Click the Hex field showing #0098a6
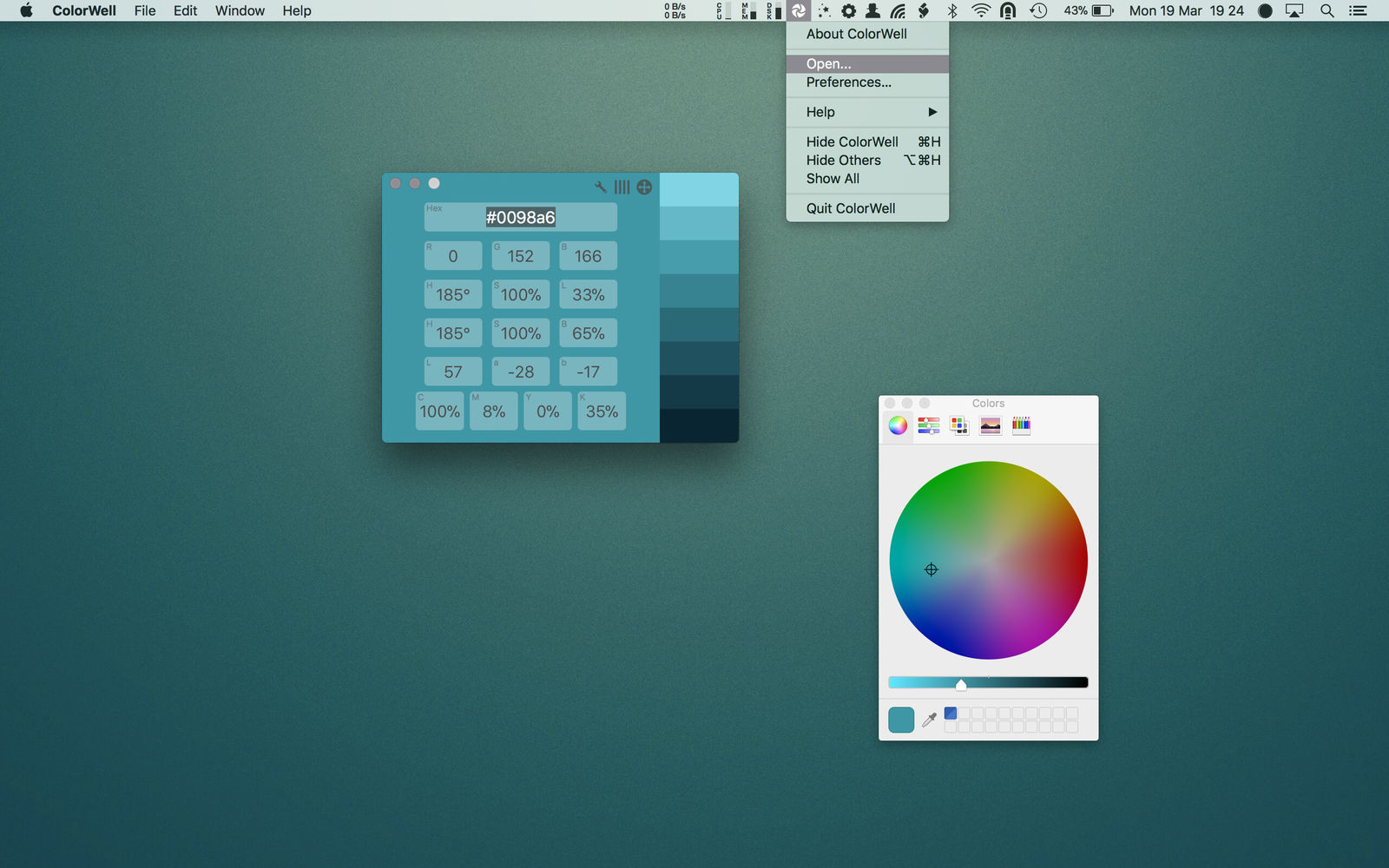This screenshot has height=868, width=1389. [520, 217]
